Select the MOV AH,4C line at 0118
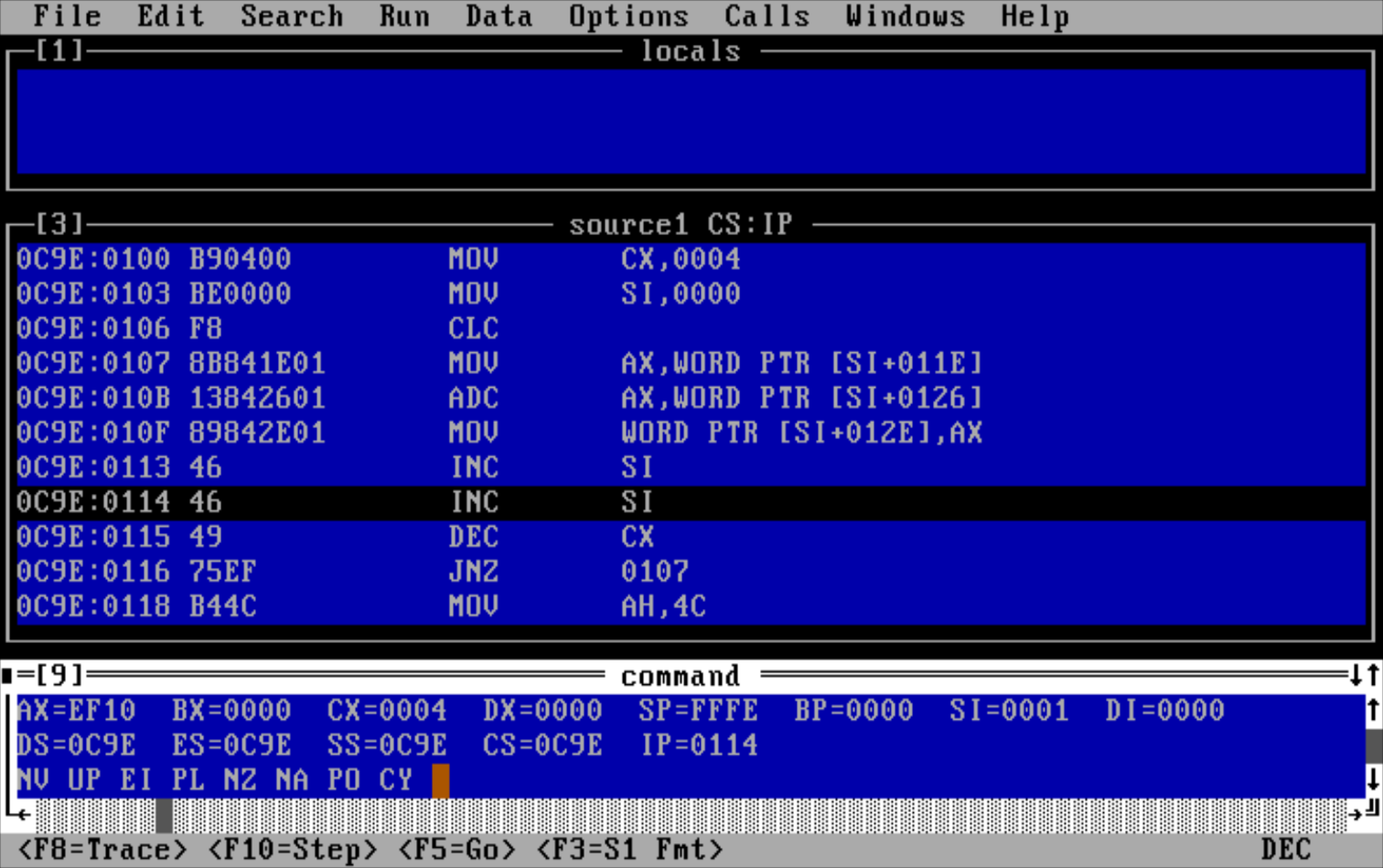 691,607
